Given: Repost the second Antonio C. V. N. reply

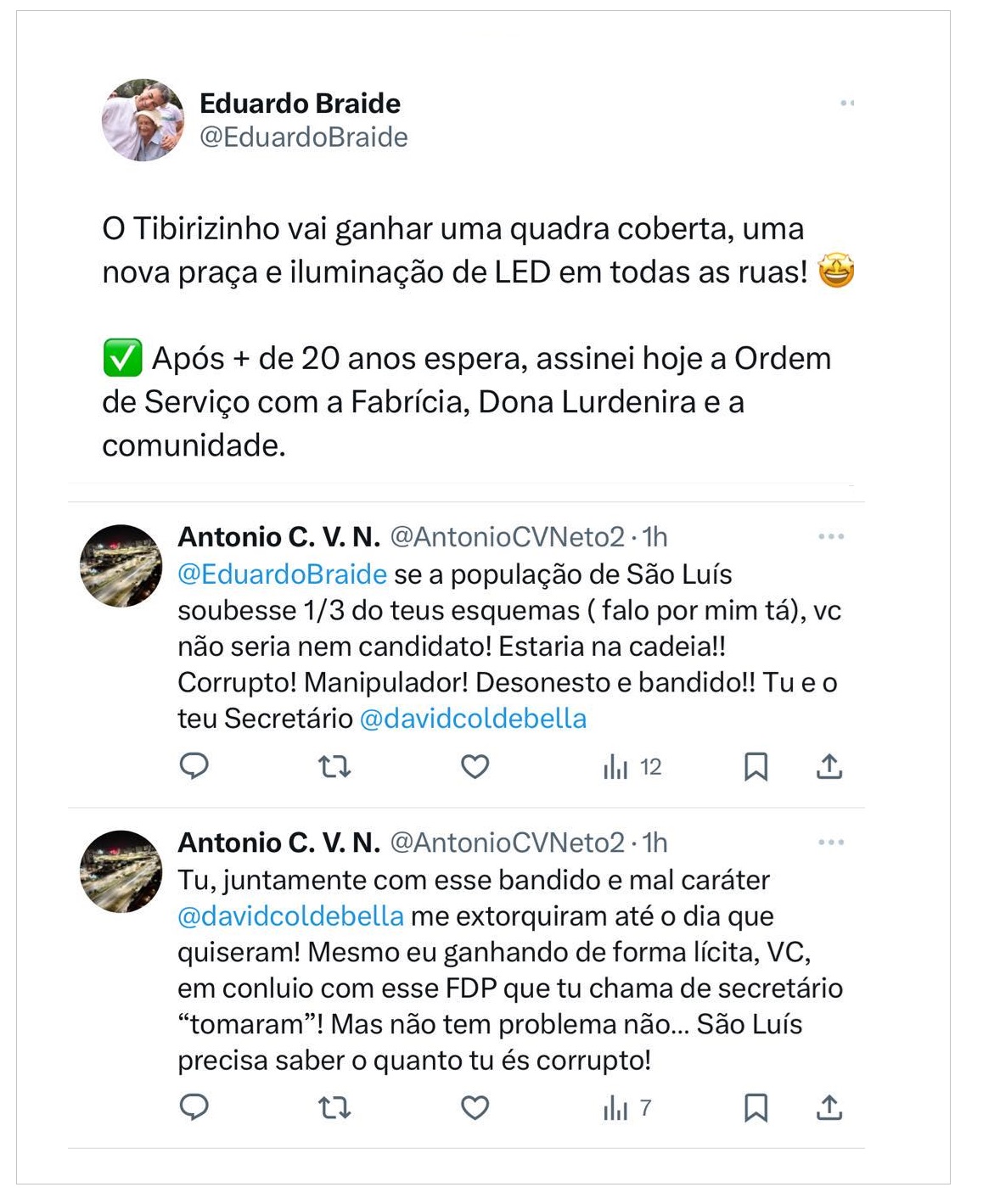Looking at the screenshot, I should pos(334,1108).
